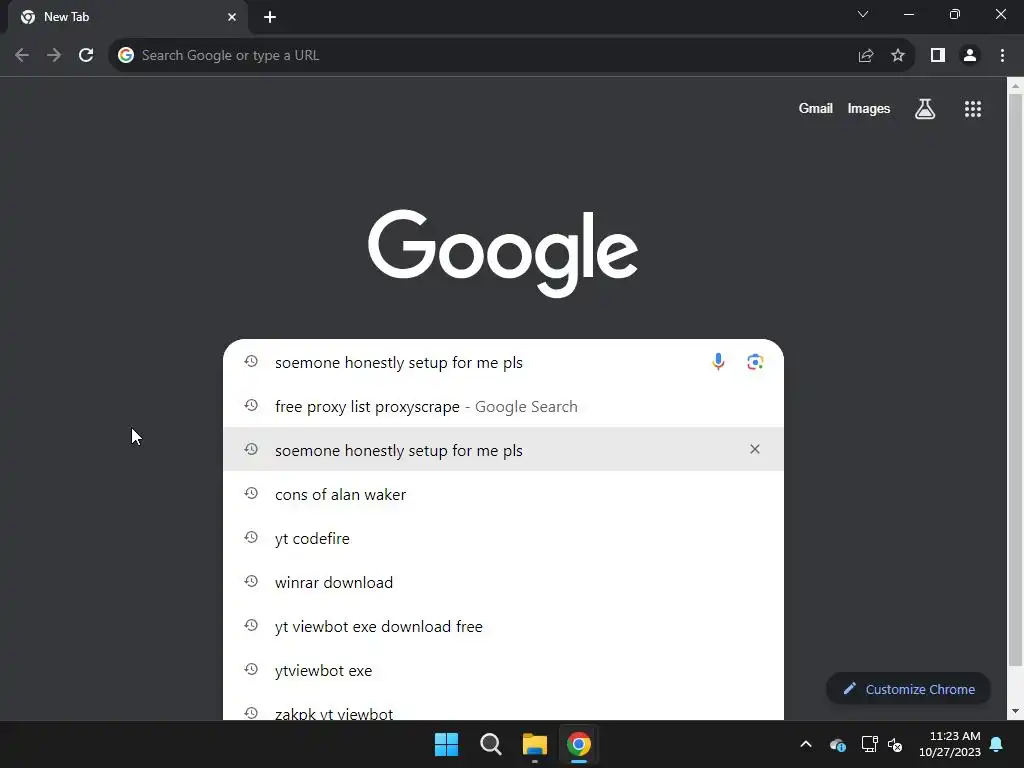Close the New Tab tab
The height and width of the screenshot is (768, 1024).
pos(232,17)
